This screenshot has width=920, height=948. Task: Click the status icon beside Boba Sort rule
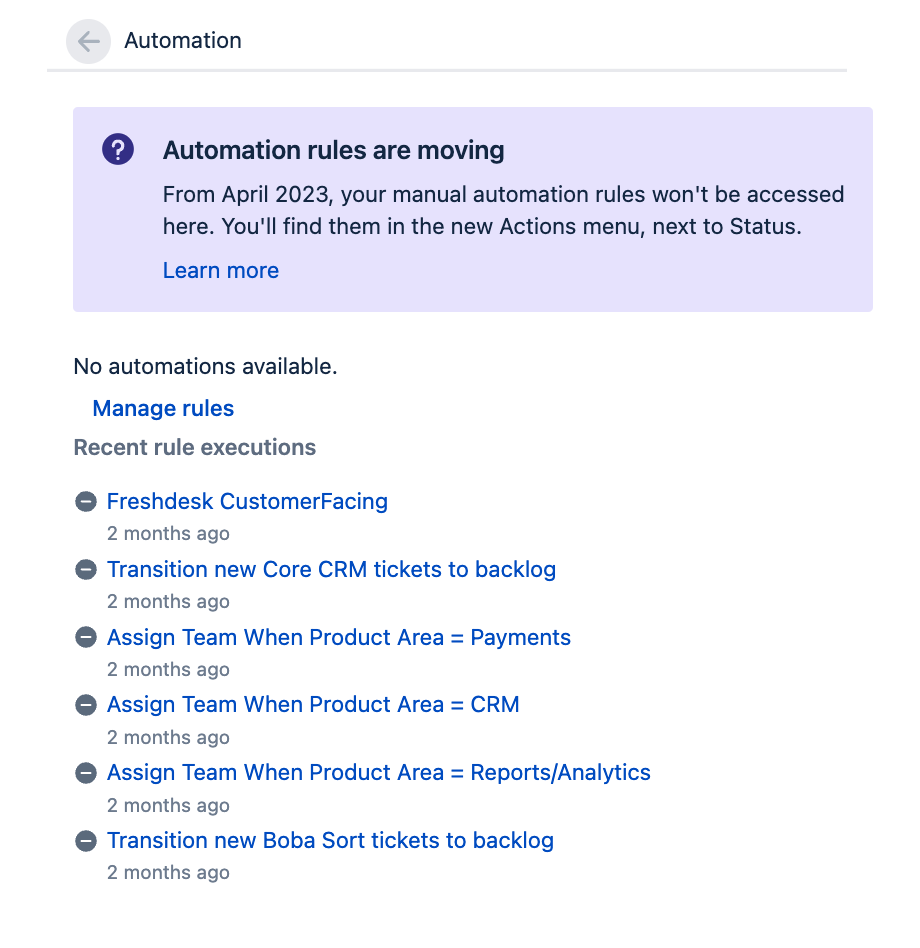85,840
